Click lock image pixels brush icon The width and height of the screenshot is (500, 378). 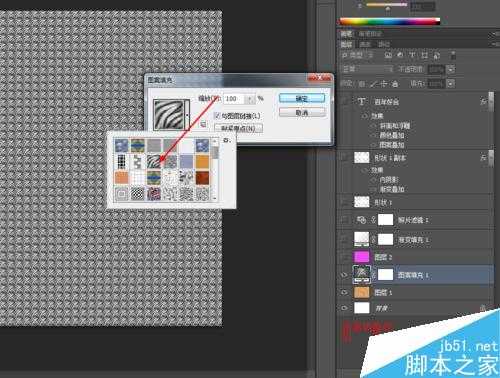(x=373, y=84)
